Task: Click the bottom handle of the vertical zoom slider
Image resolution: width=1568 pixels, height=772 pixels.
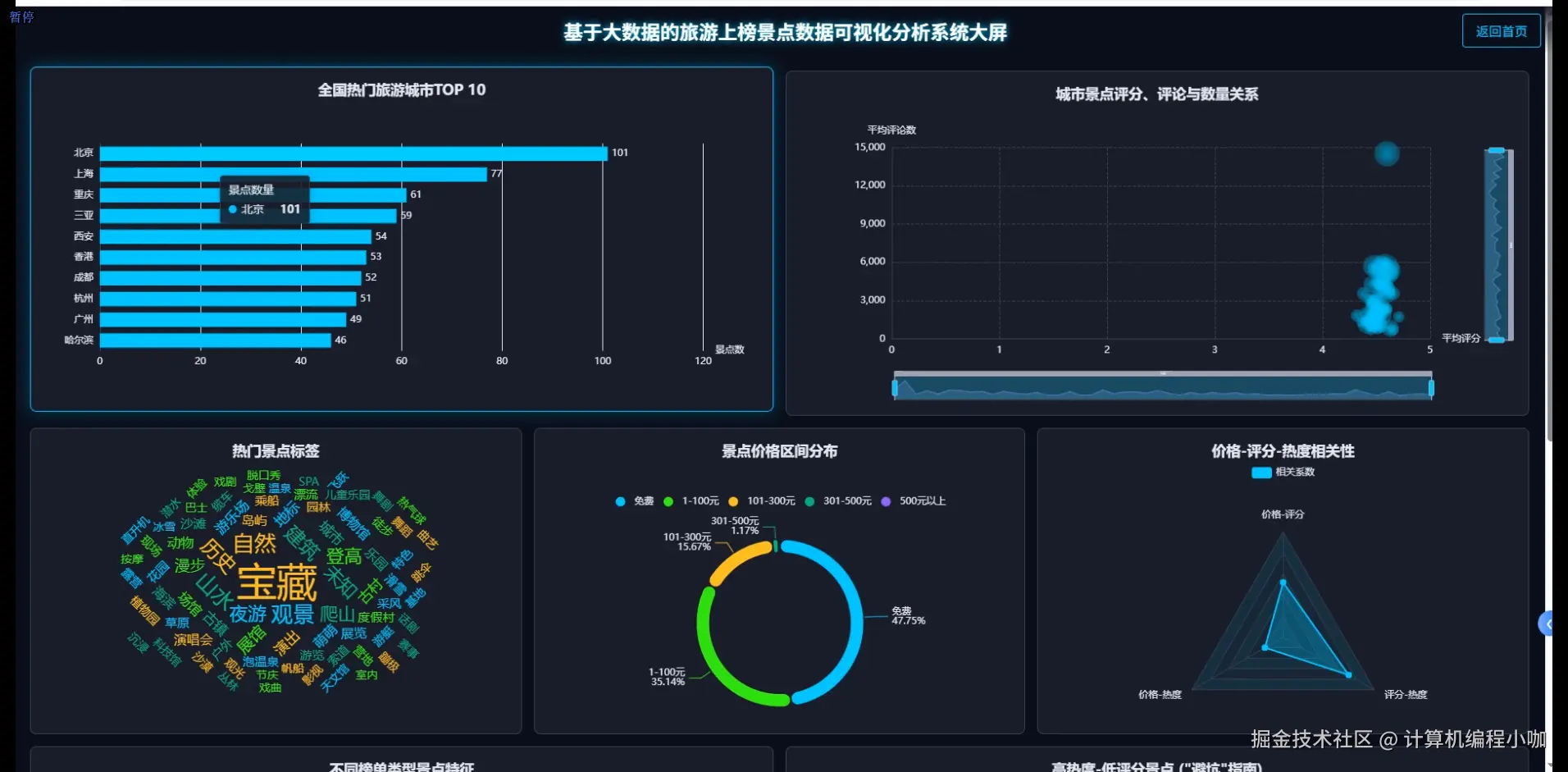Action: pos(1497,340)
